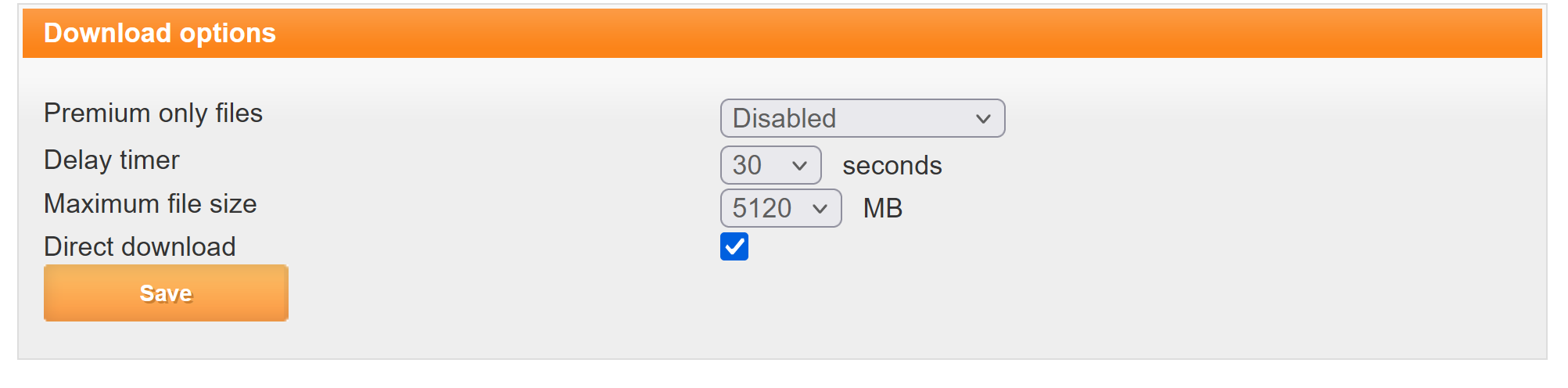The width and height of the screenshot is (1568, 388).
Task: Click the chevron arrow on Disabled dropdown
Action: click(x=983, y=119)
